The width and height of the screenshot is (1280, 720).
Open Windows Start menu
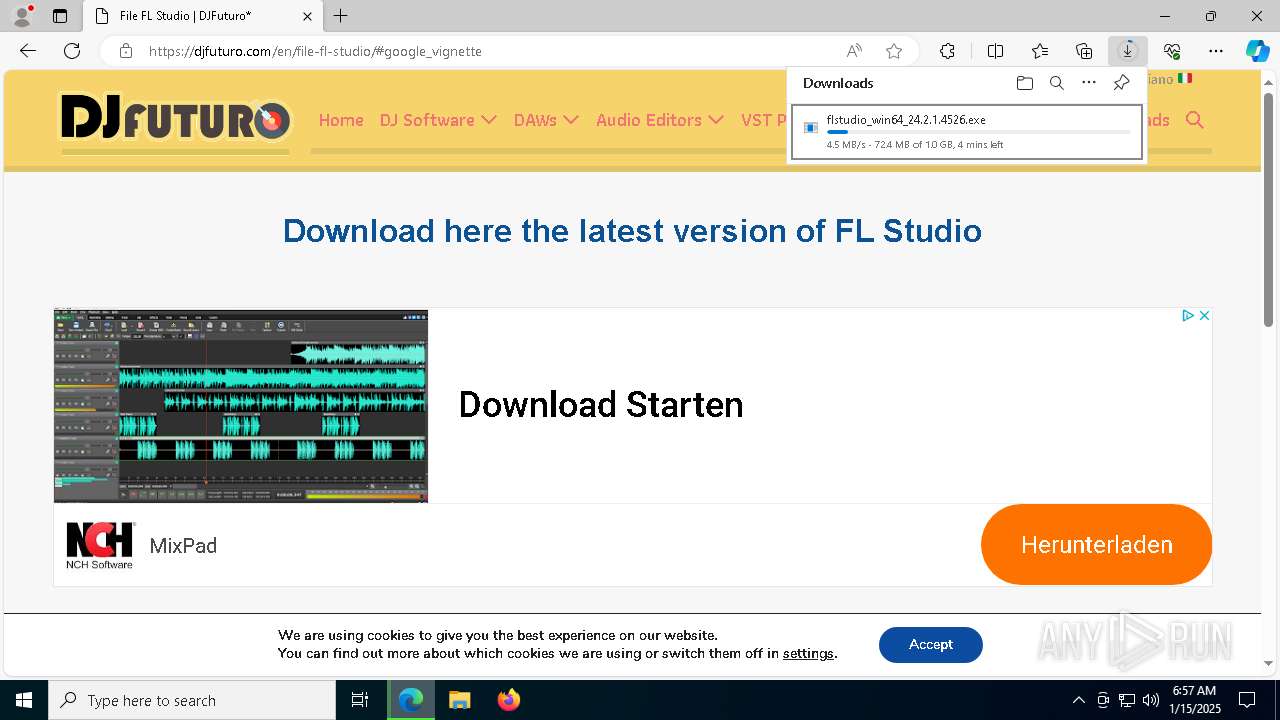24,700
